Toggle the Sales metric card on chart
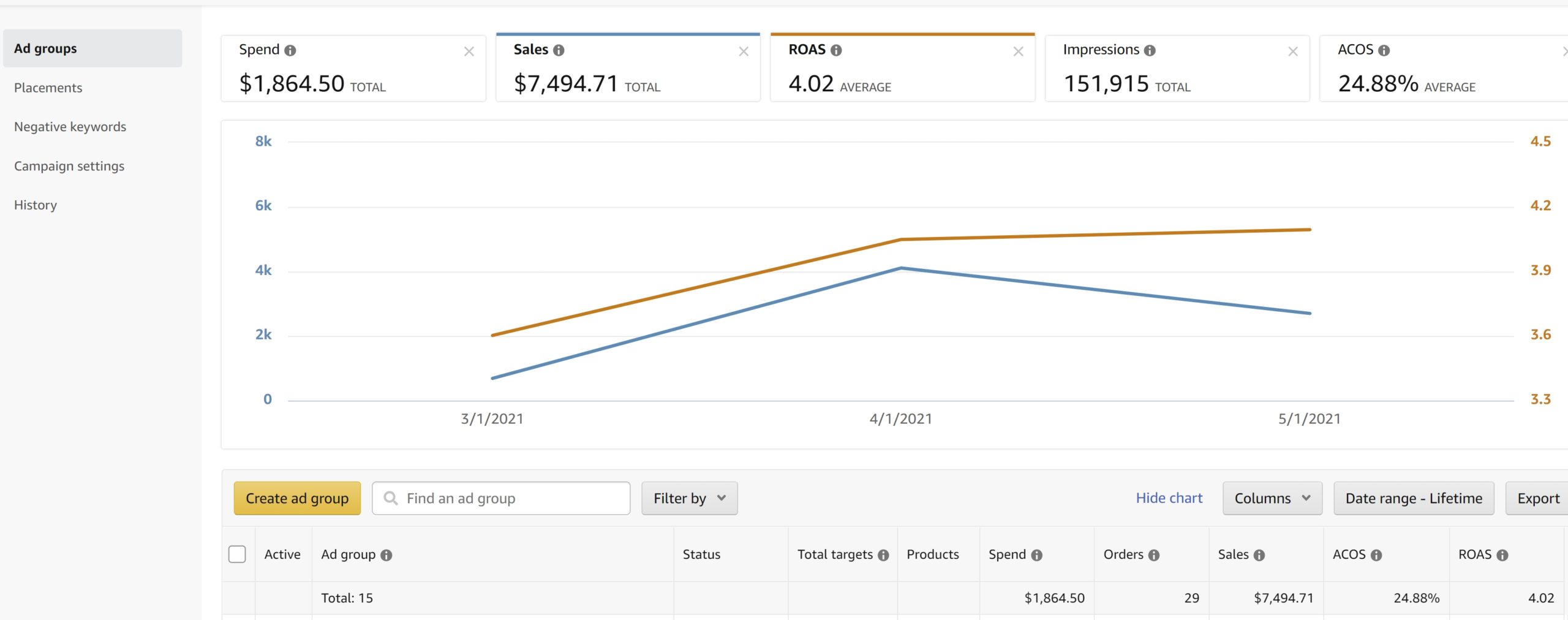 628,67
